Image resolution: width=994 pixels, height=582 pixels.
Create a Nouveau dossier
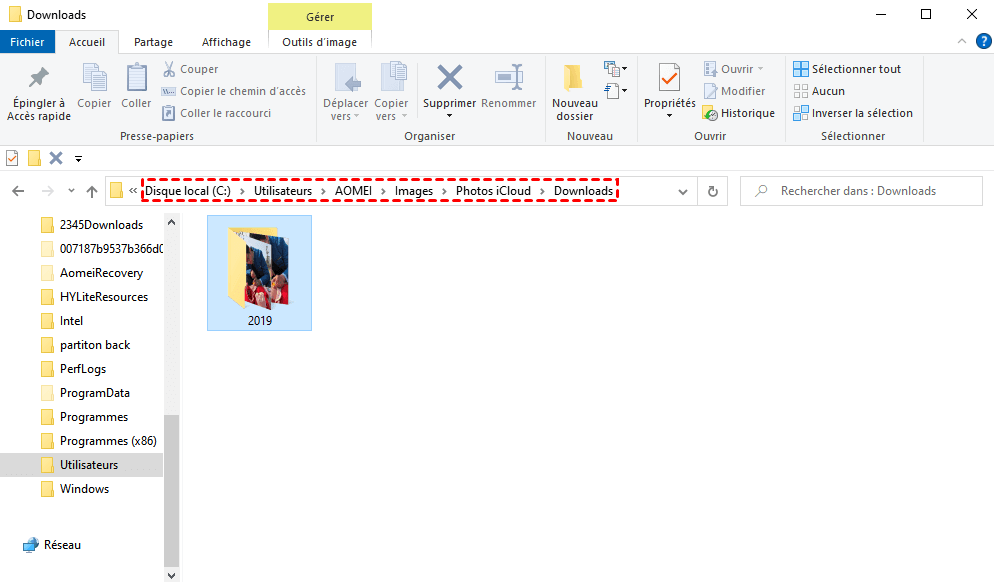pos(573,91)
